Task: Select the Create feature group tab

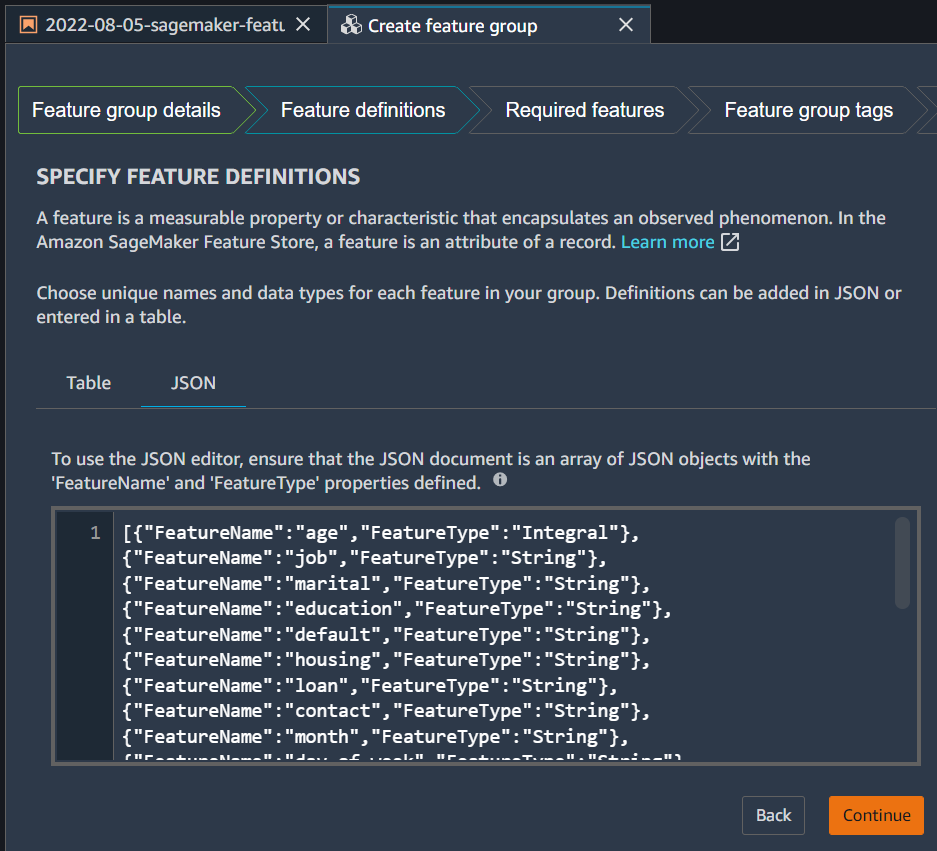Action: (489, 25)
